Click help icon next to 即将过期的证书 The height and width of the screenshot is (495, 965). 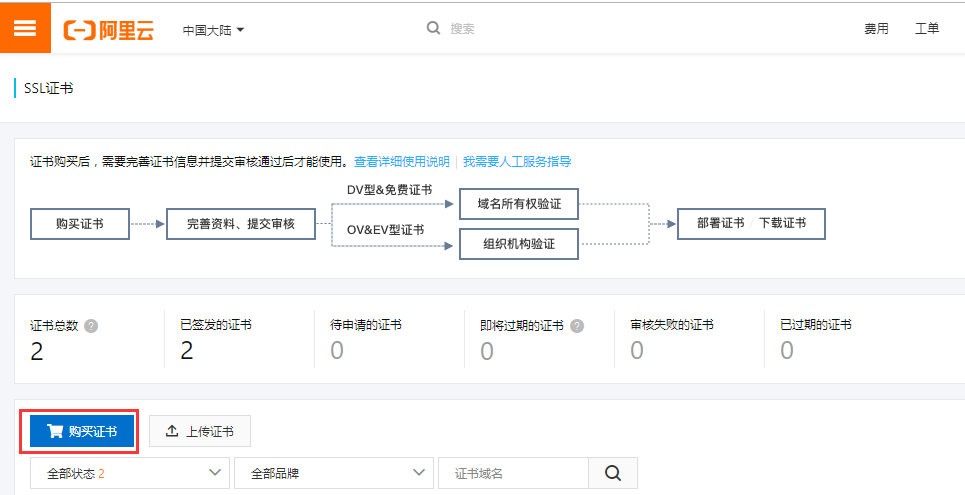[577, 326]
